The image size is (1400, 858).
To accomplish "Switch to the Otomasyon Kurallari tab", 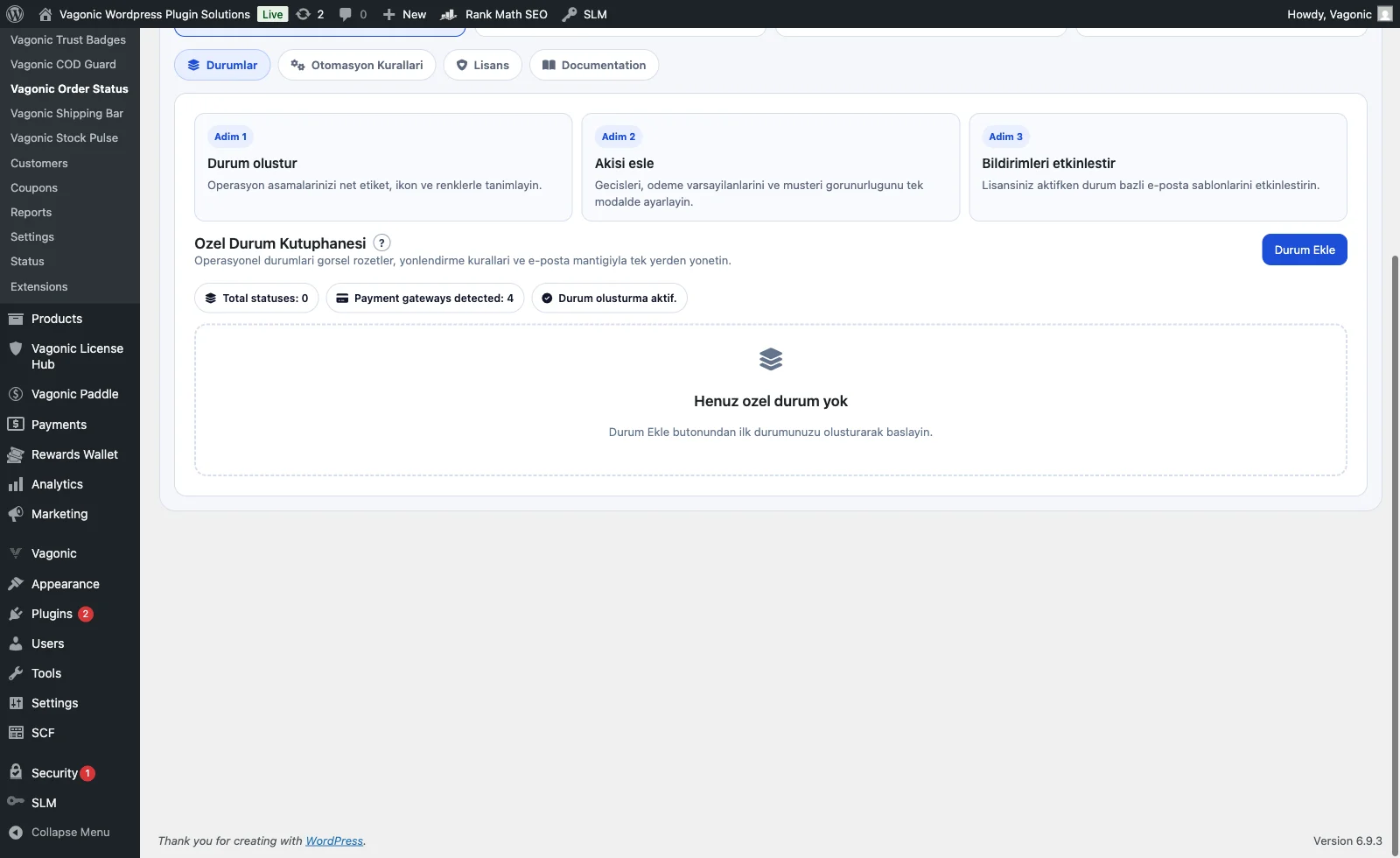I will pos(357,65).
